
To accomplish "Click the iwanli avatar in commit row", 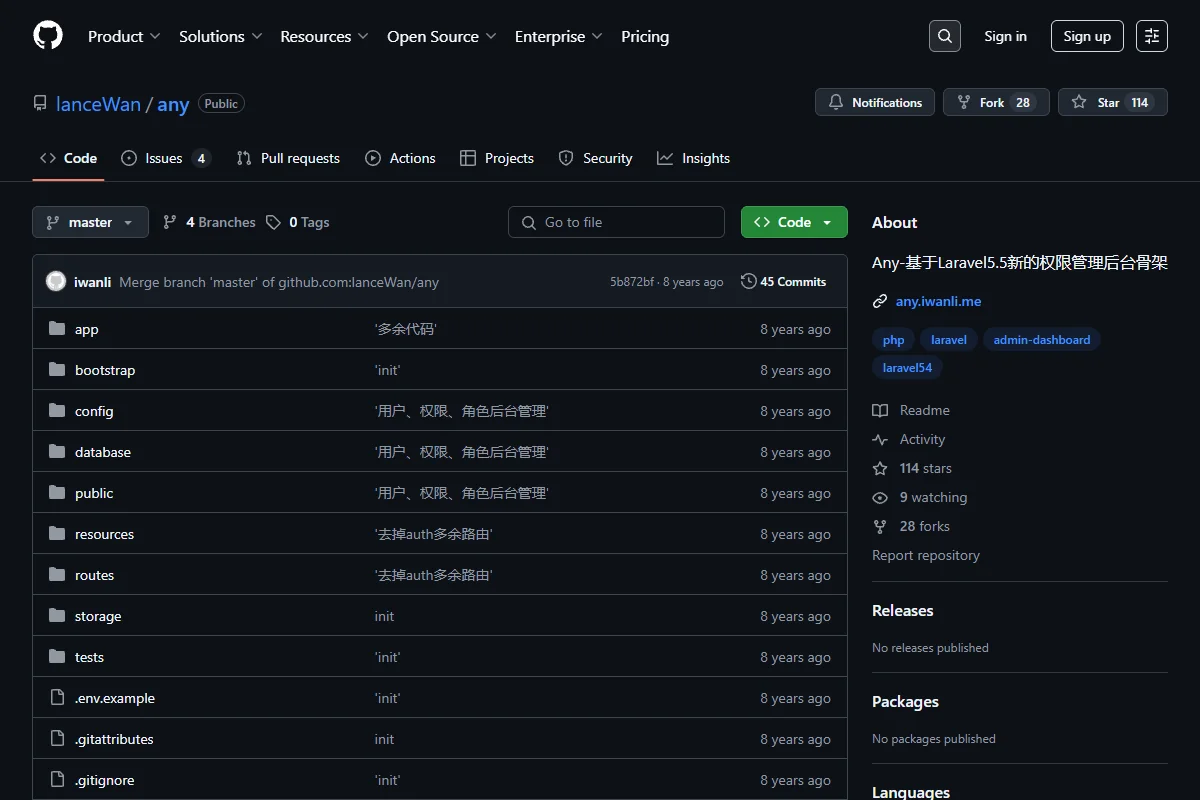I will pyautogui.click(x=56, y=282).
